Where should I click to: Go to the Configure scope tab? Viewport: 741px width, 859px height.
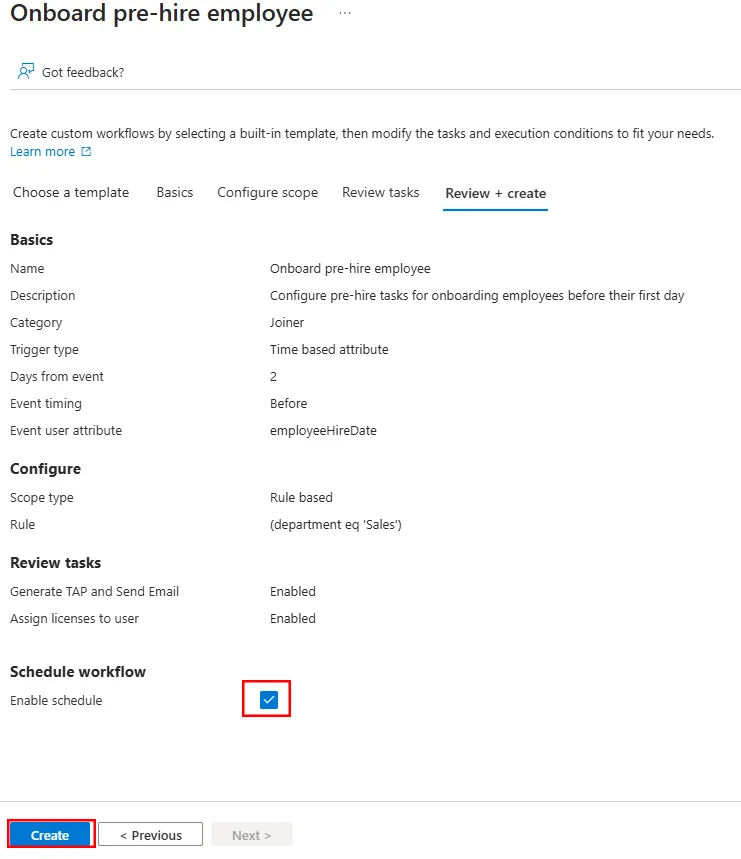tap(267, 192)
